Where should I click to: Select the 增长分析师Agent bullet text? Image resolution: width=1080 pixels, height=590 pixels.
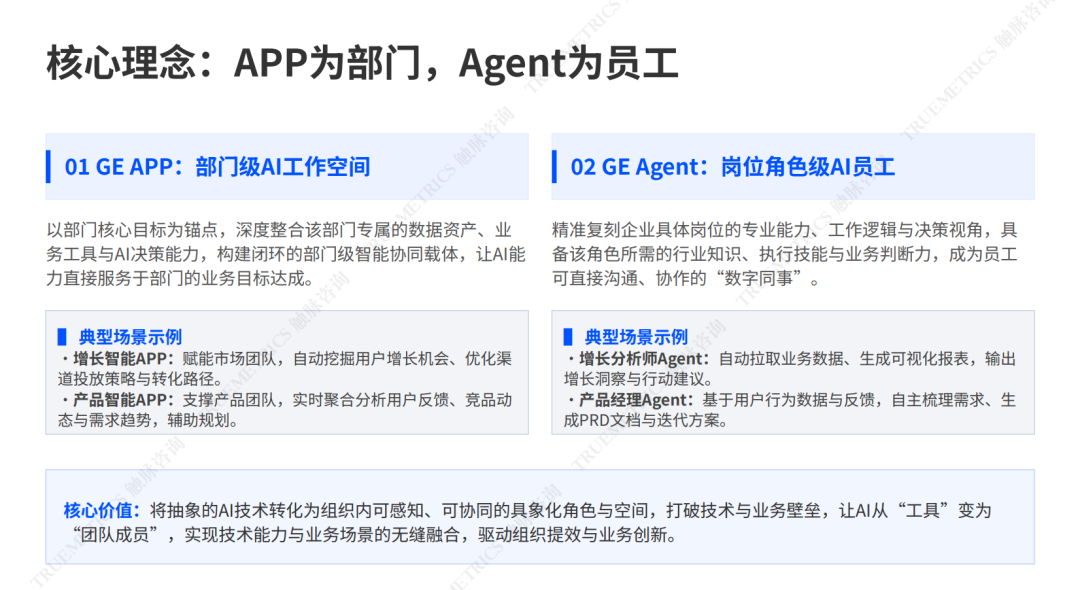coord(790,368)
